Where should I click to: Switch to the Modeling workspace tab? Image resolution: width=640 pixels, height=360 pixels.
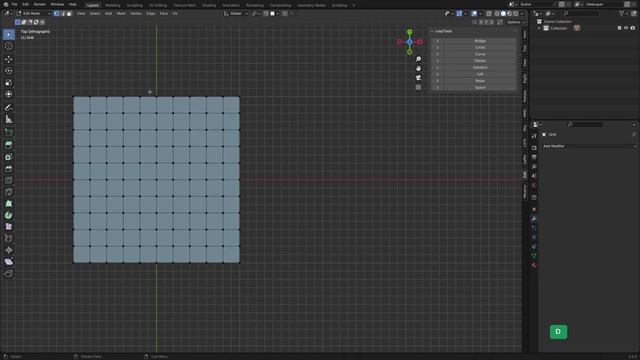(x=113, y=5)
